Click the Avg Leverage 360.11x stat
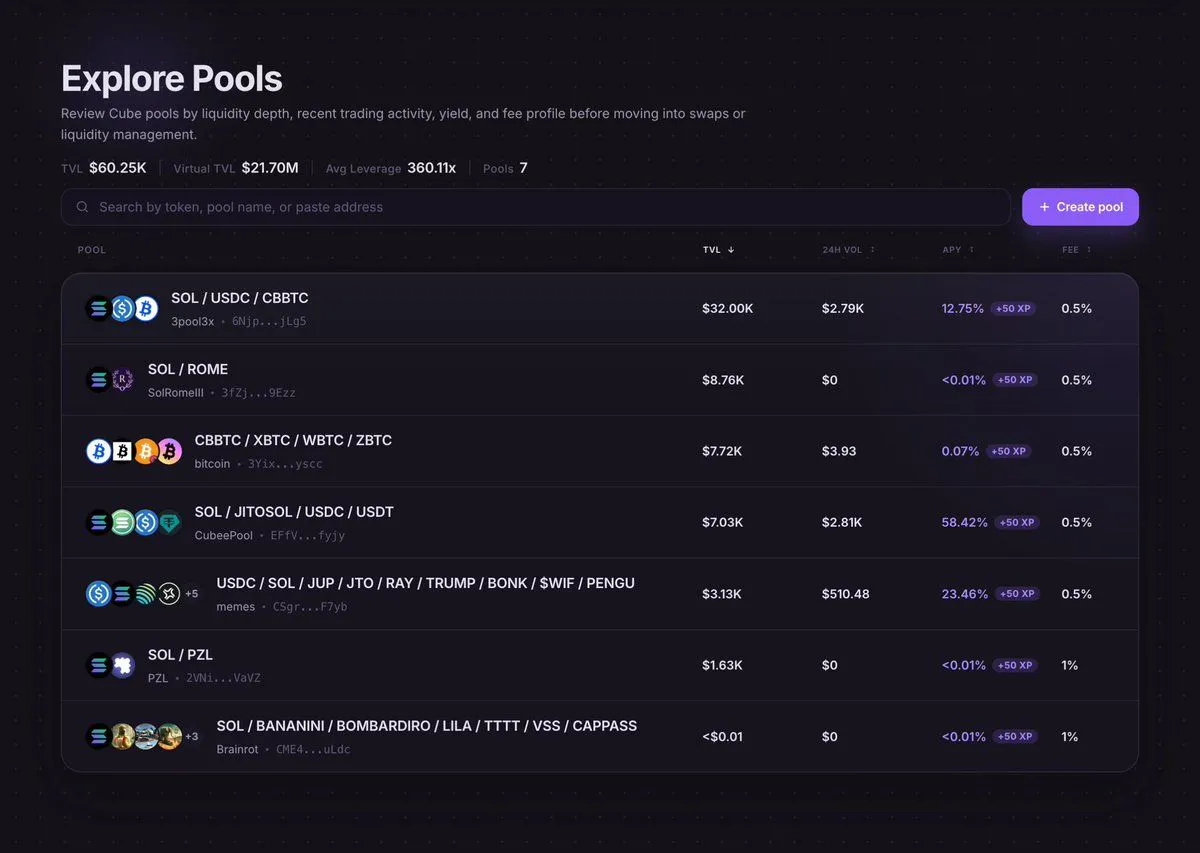The width and height of the screenshot is (1200, 853). click(x=391, y=168)
